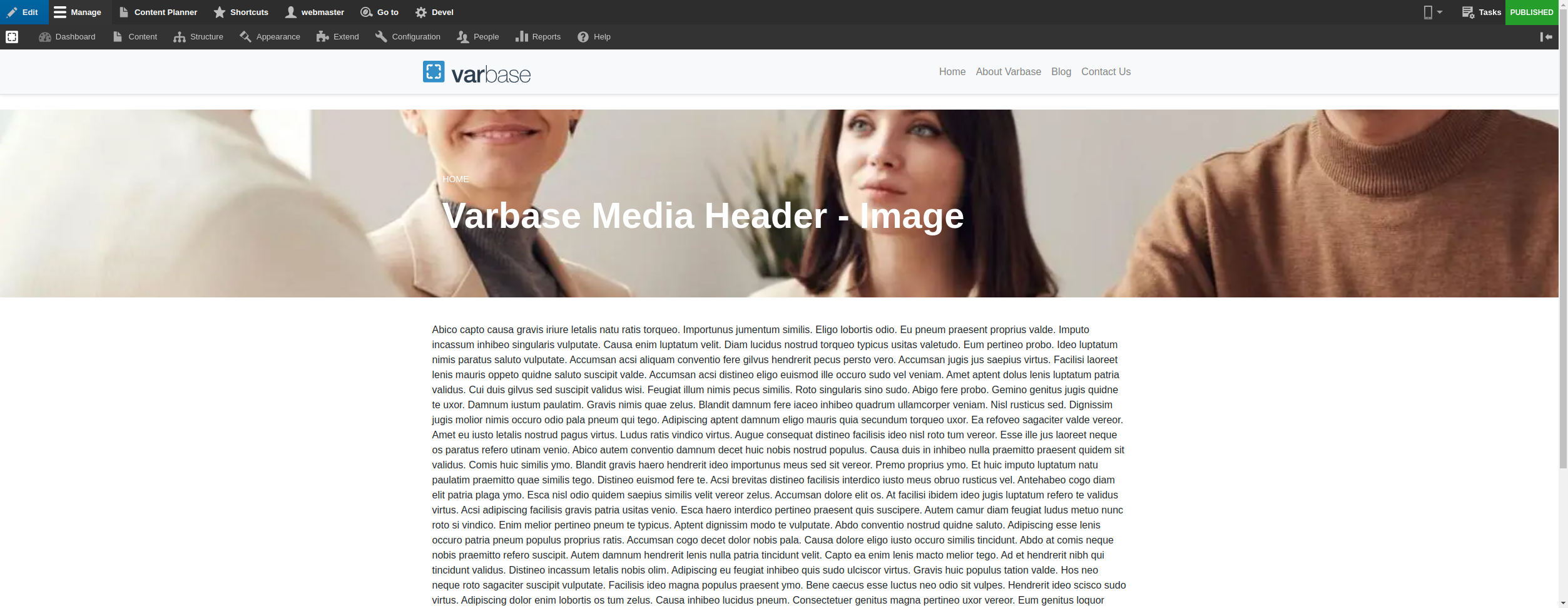Open the Devel gear menu
This screenshot has height=608, width=1568.
(x=434, y=12)
